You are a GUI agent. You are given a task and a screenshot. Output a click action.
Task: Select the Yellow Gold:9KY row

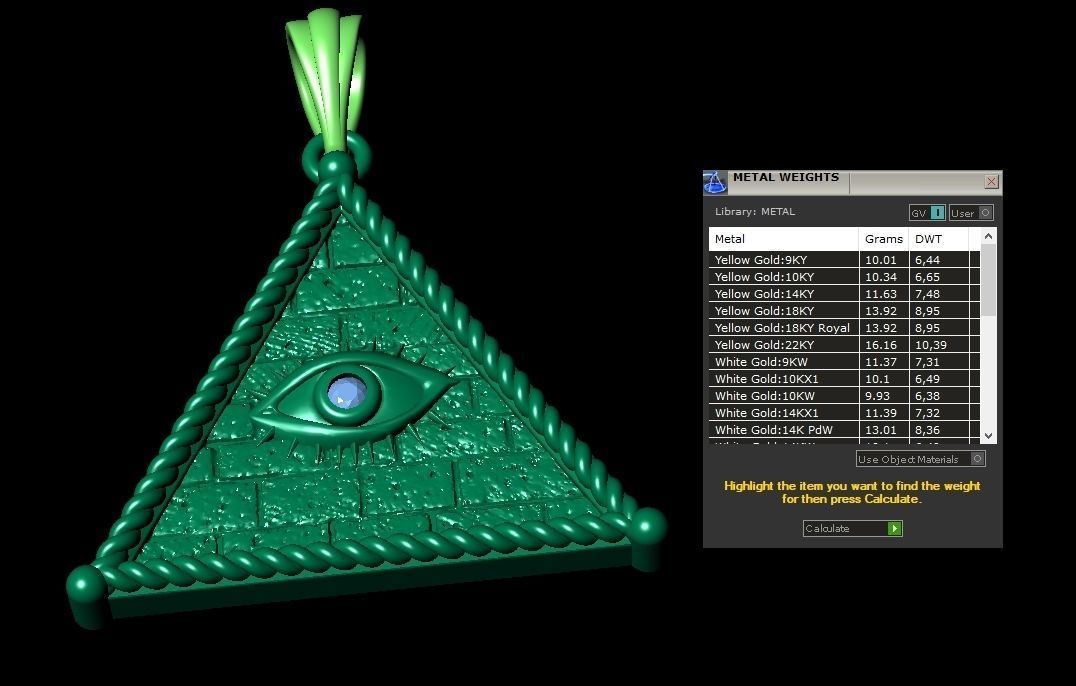pos(844,259)
